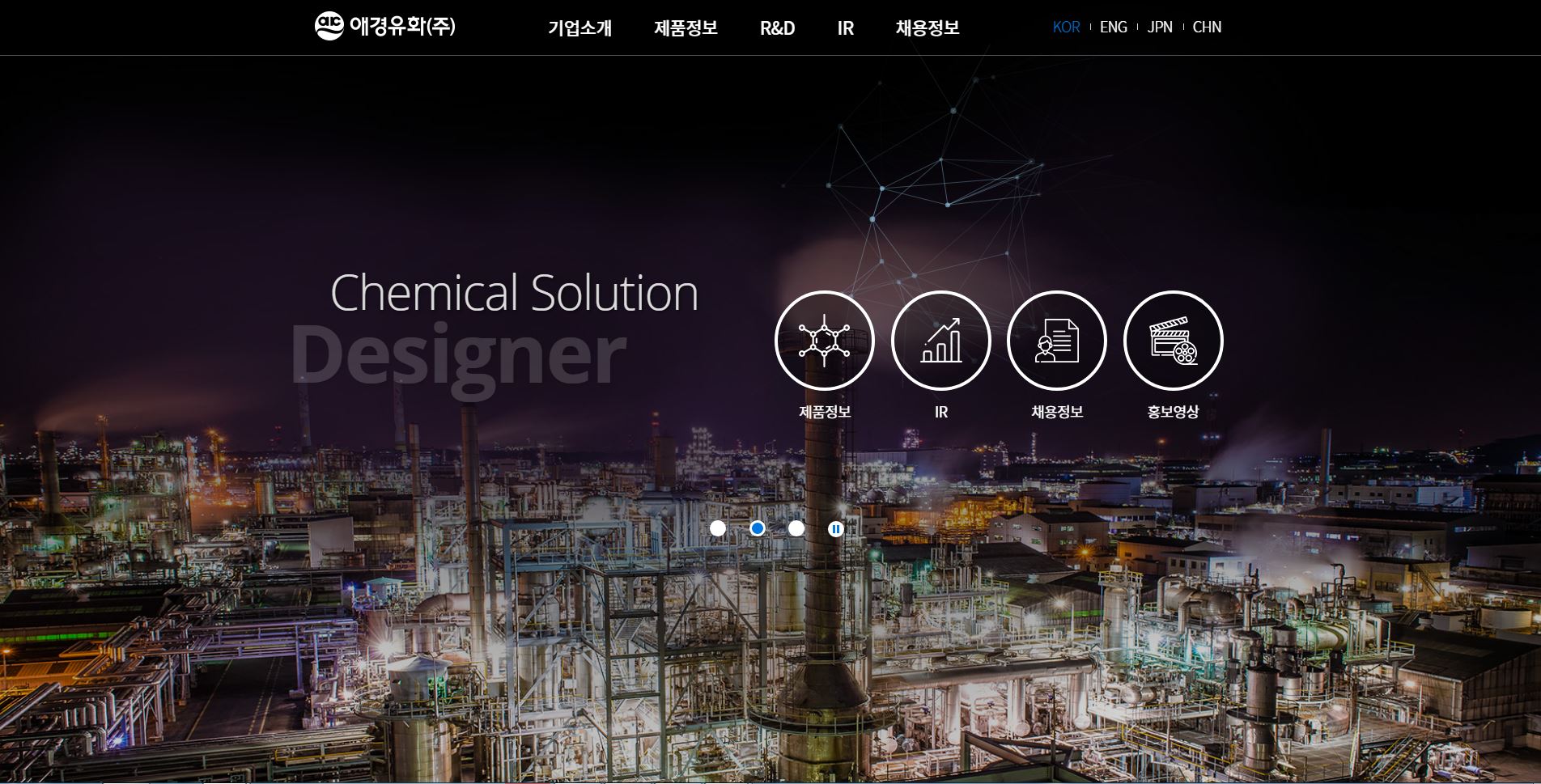This screenshot has width=1541, height=784.
Task: Jump to the third slide indicator dot
Action: pos(796,528)
